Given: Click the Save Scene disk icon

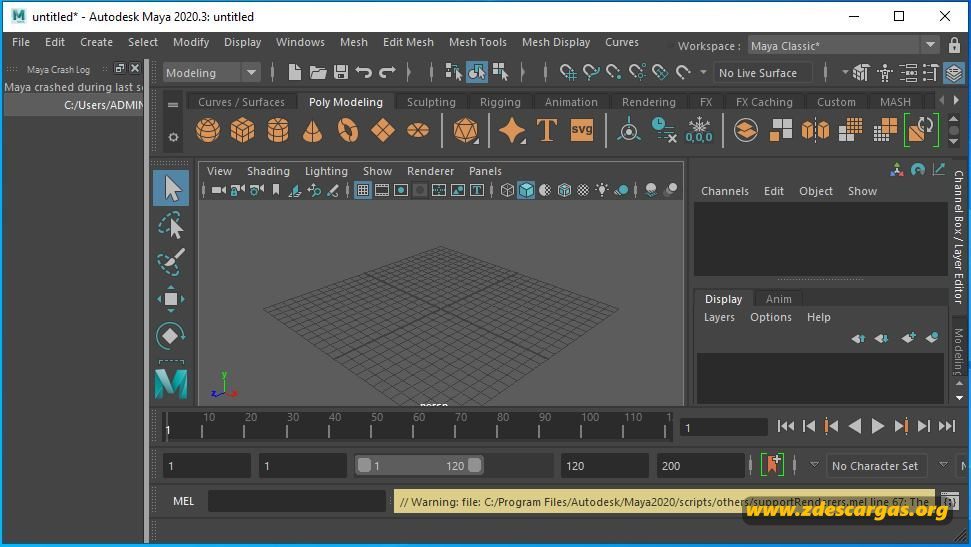Looking at the screenshot, I should tap(341, 72).
